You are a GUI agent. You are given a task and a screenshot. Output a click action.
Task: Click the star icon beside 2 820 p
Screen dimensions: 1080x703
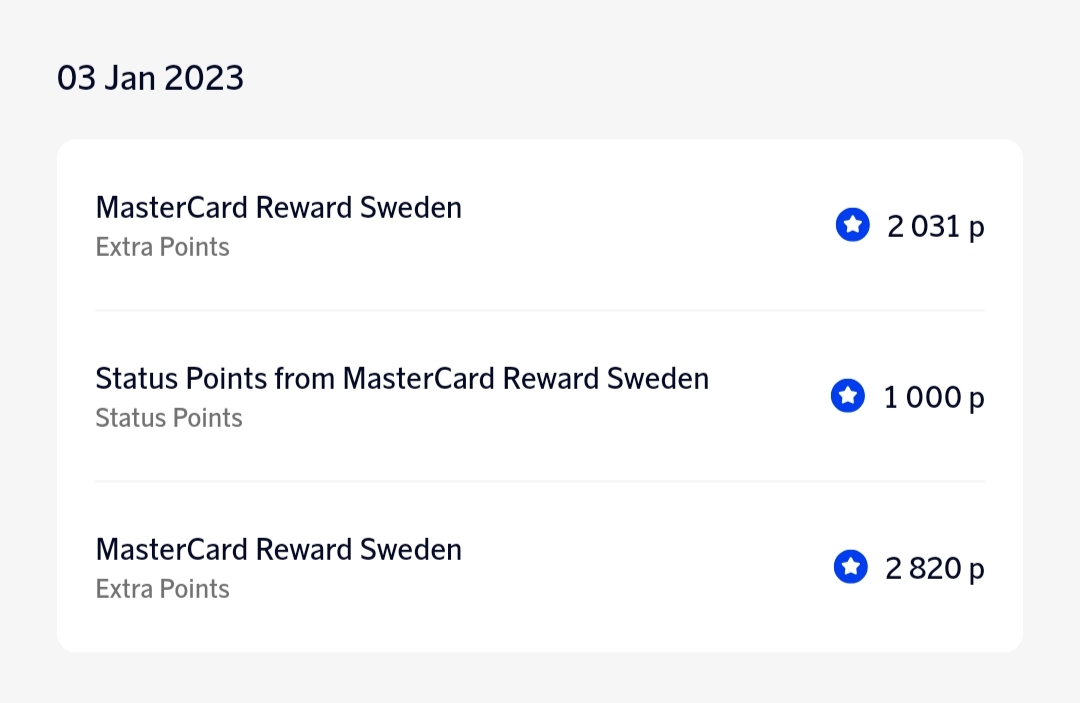[x=850, y=568]
